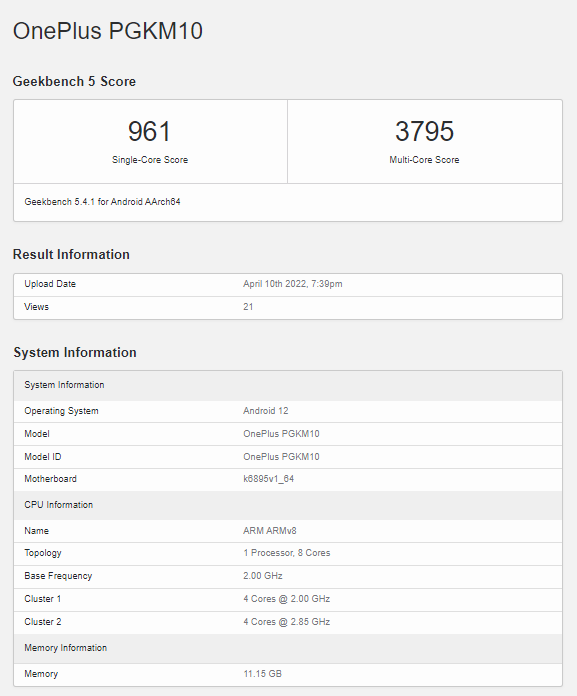Image resolution: width=577 pixels, height=696 pixels.
Task: Select the motherboard value k6895v1_64
Action: pos(269,479)
